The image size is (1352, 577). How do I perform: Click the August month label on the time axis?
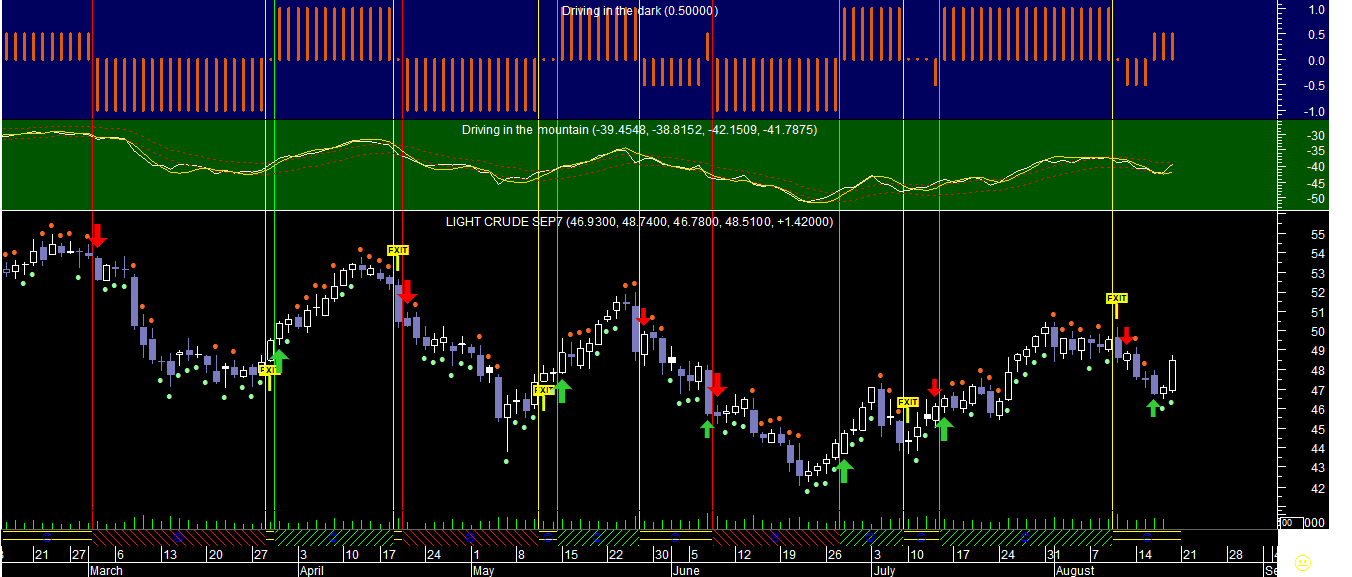tap(1077, 571)
